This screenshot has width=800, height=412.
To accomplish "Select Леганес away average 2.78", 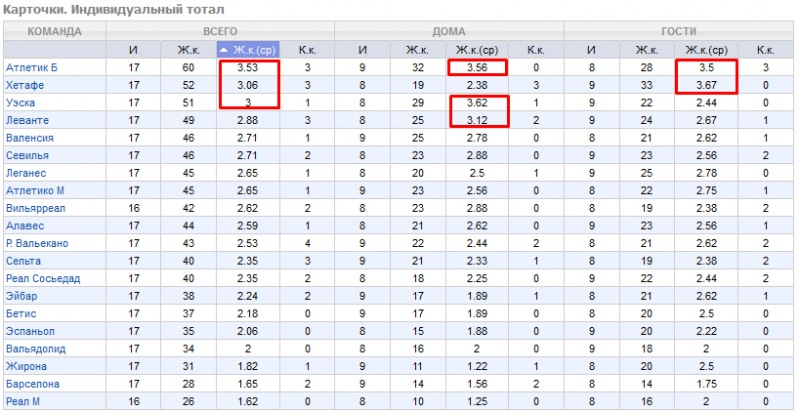I will coord(706,173).
